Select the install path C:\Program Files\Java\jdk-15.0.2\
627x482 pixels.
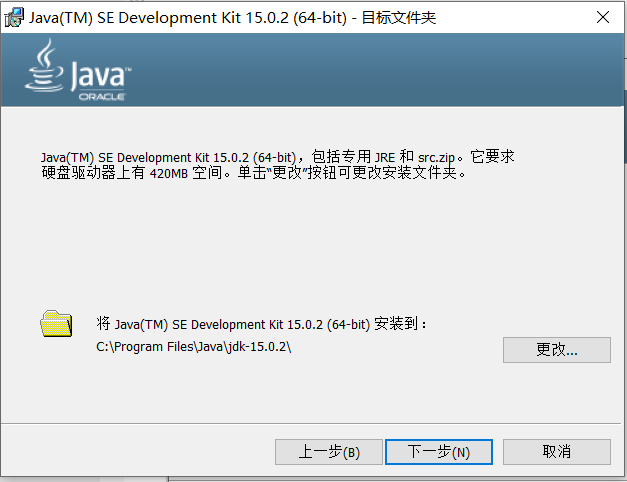coord(194,347)
